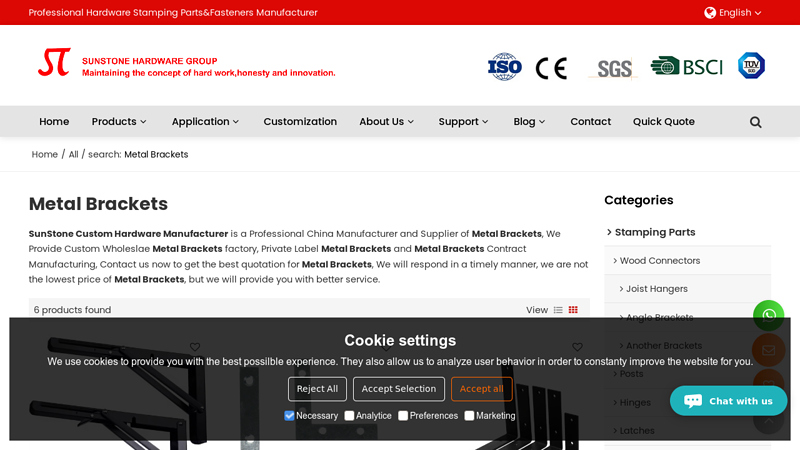Click the TUV certification badge

752,65
